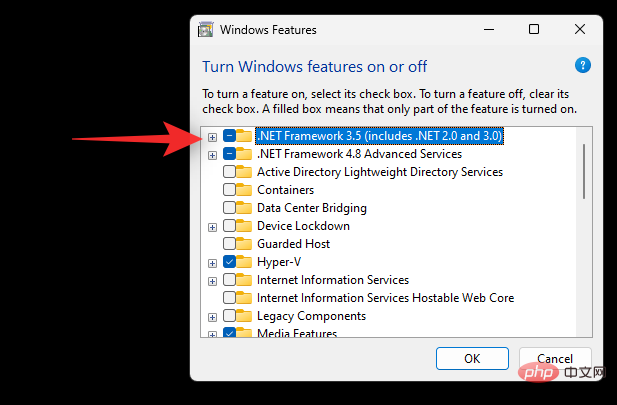This screenshot has height=405, width=617.
Task: Click the Legacy Components folder icon
Action: pyautogui.click(x=245, y=316)
